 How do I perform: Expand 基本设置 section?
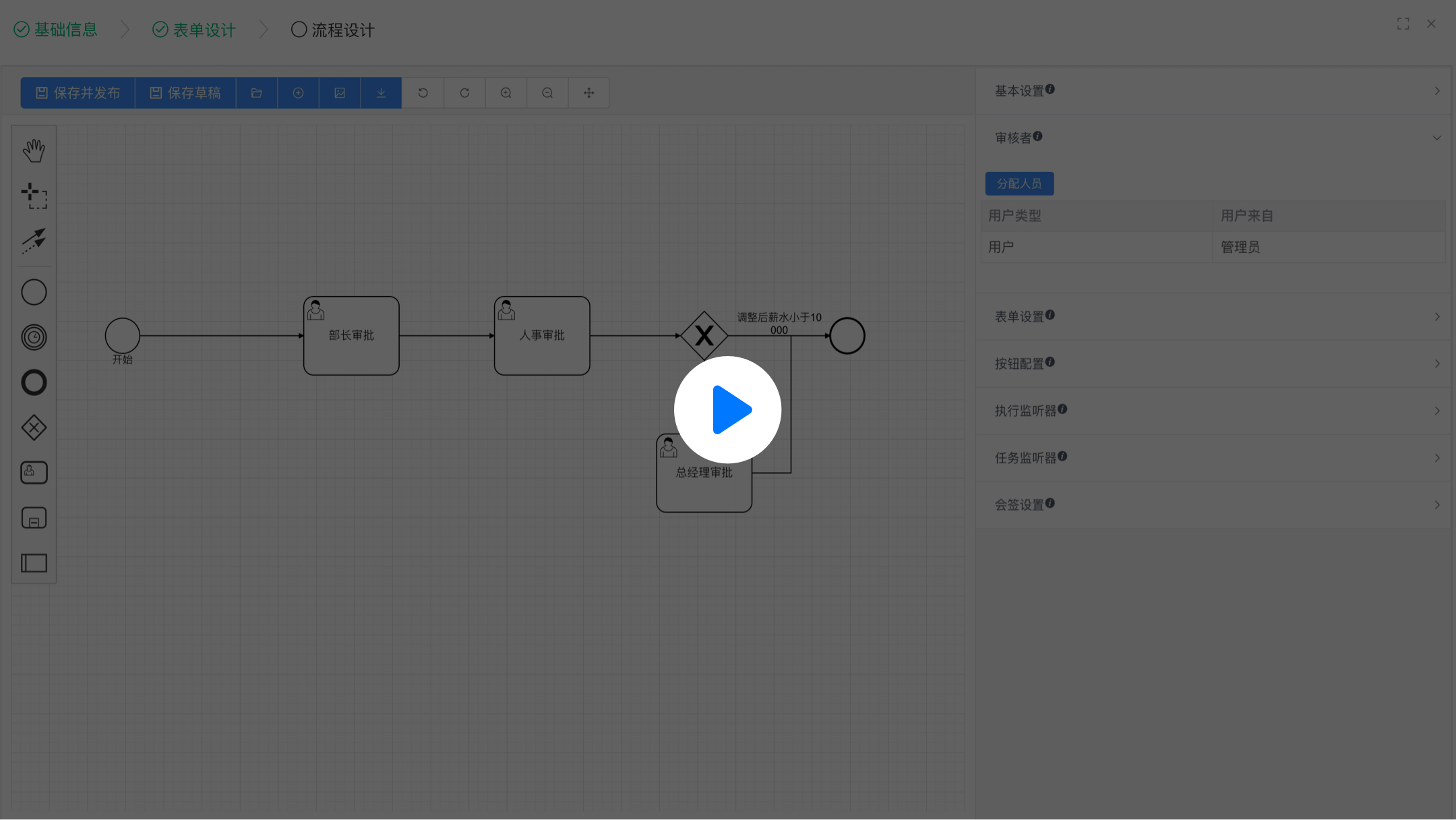1213,90
